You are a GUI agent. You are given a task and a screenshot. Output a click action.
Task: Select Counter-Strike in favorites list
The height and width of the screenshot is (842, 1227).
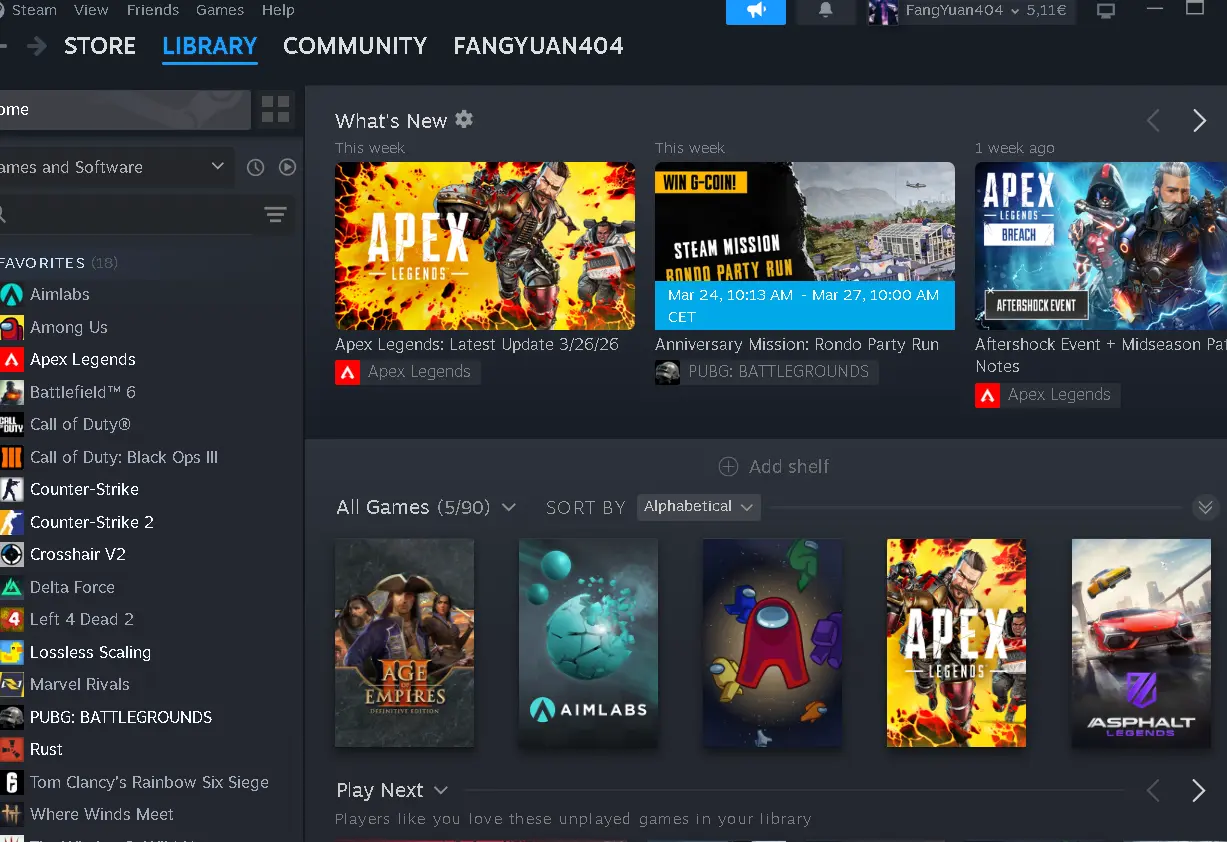[x=84, y=489]
